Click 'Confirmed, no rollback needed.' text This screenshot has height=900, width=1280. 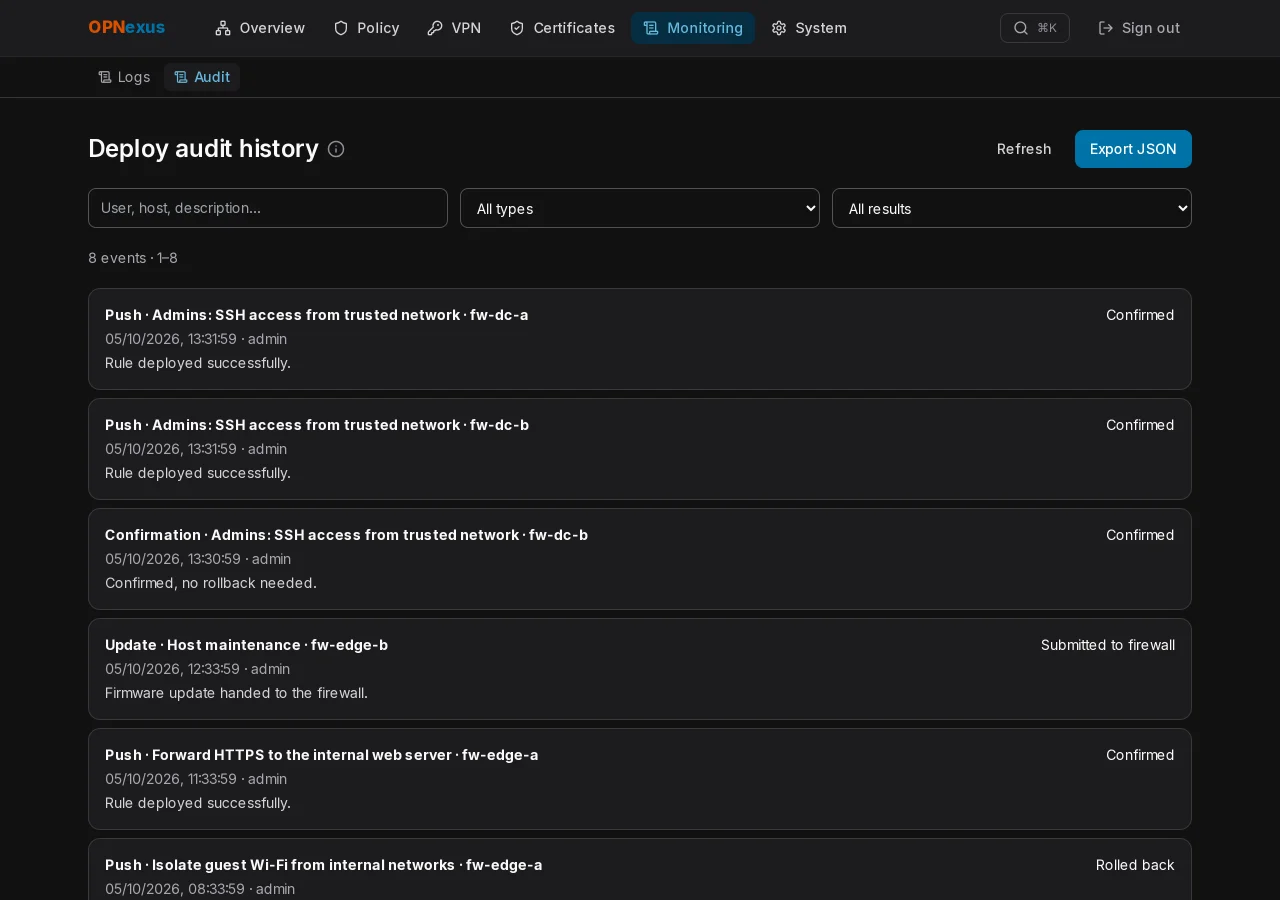pos(211,583)
